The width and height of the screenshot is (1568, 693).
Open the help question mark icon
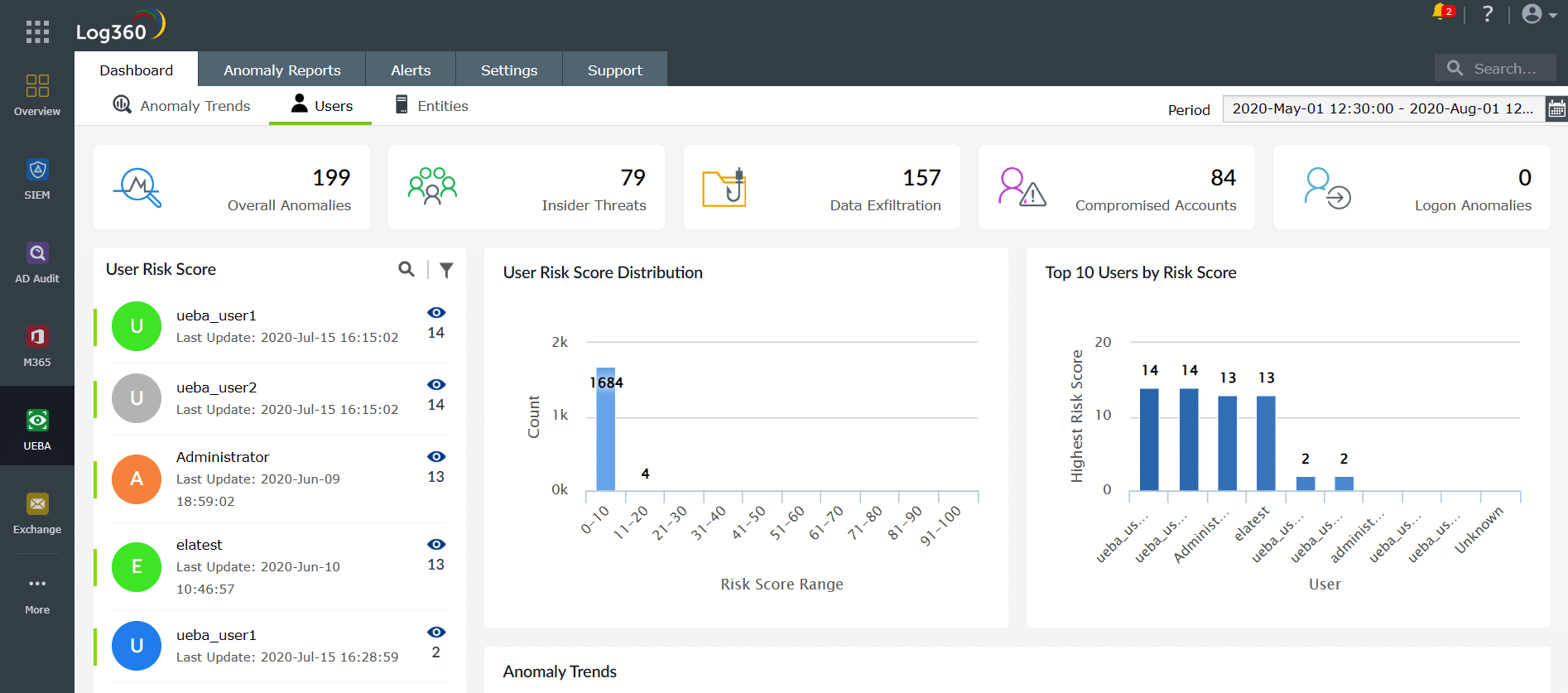1488,14
